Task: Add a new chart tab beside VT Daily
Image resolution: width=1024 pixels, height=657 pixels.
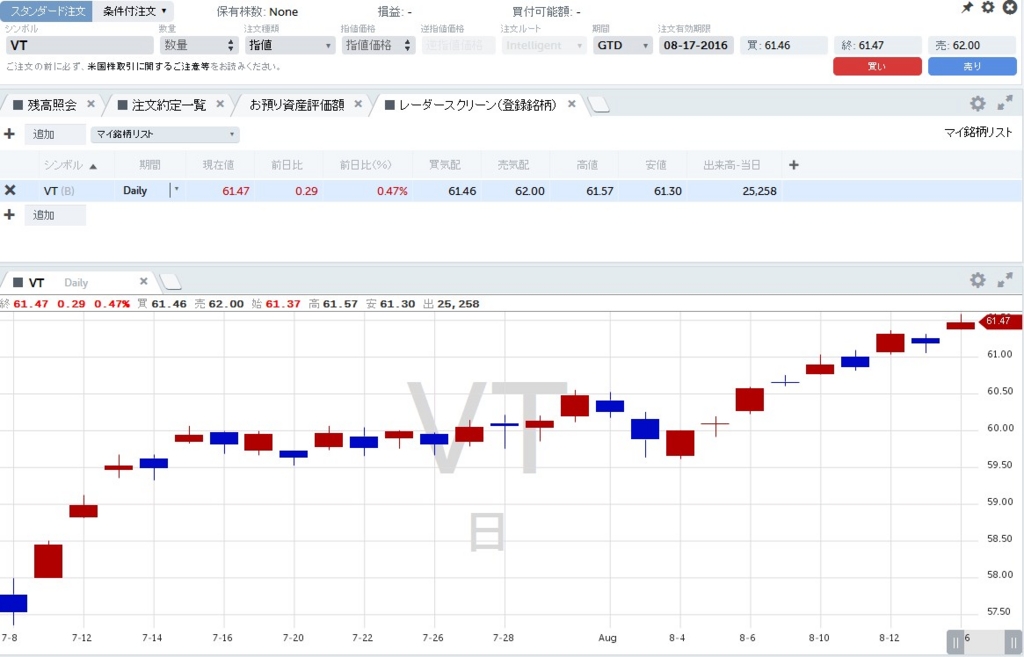Action: (x=170, y=282)
